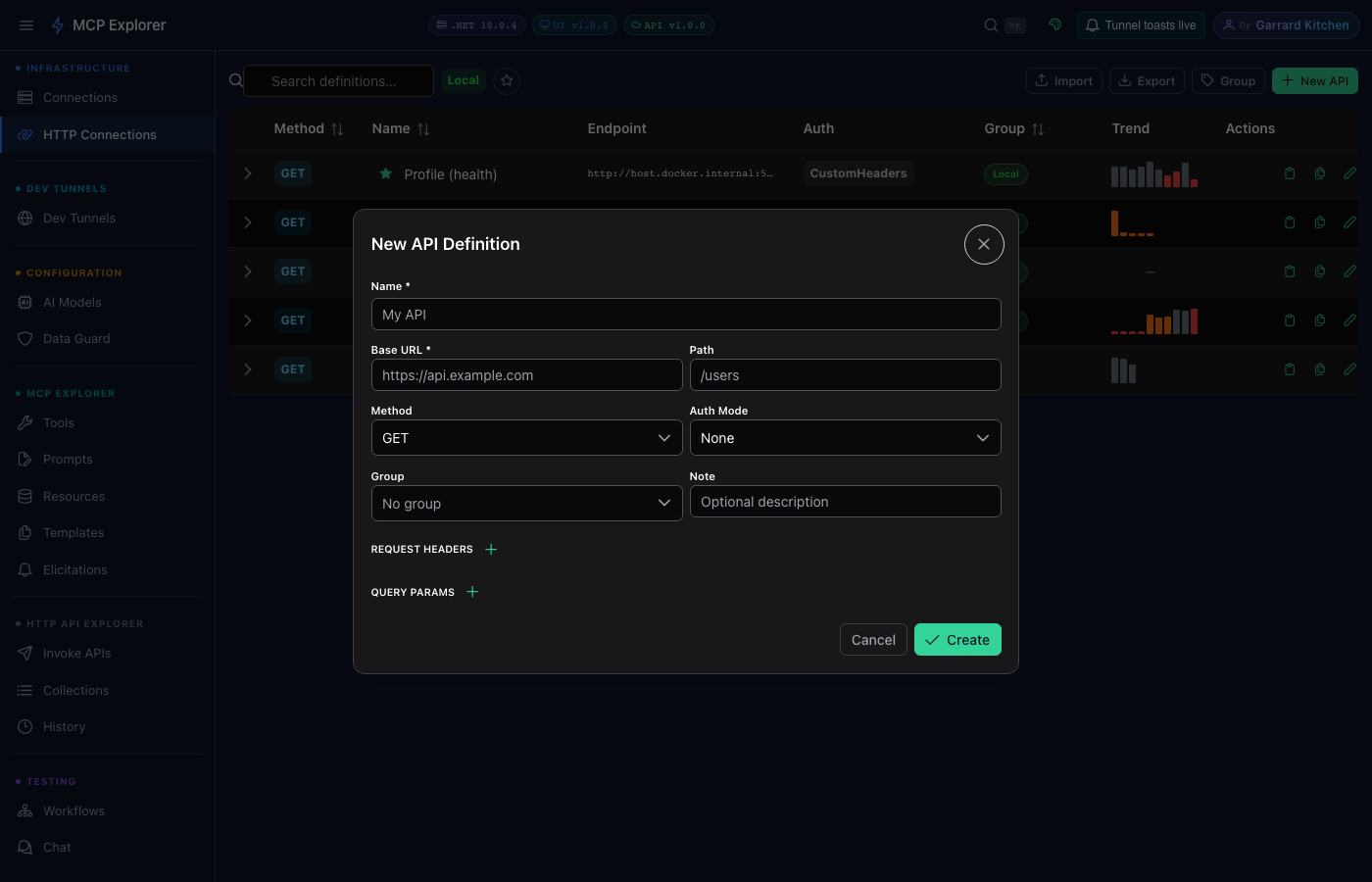Click the Search definitions box
The image size is (1372, 882).
tap(338, 81)
